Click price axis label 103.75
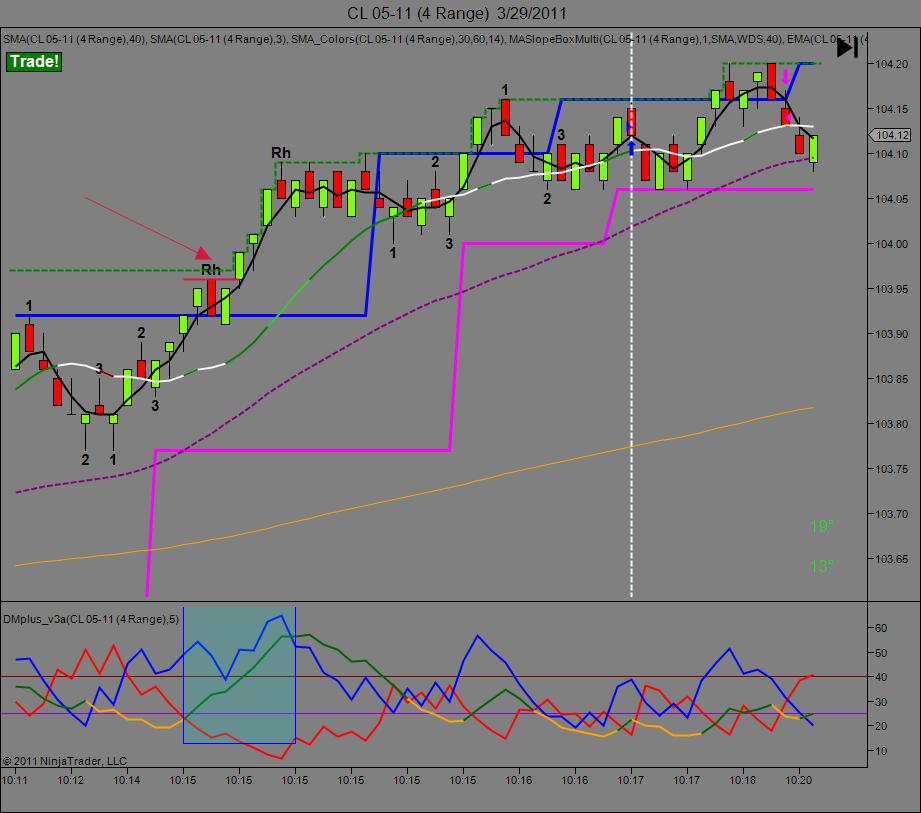The image size is (921, 813). tap(891, 469)
